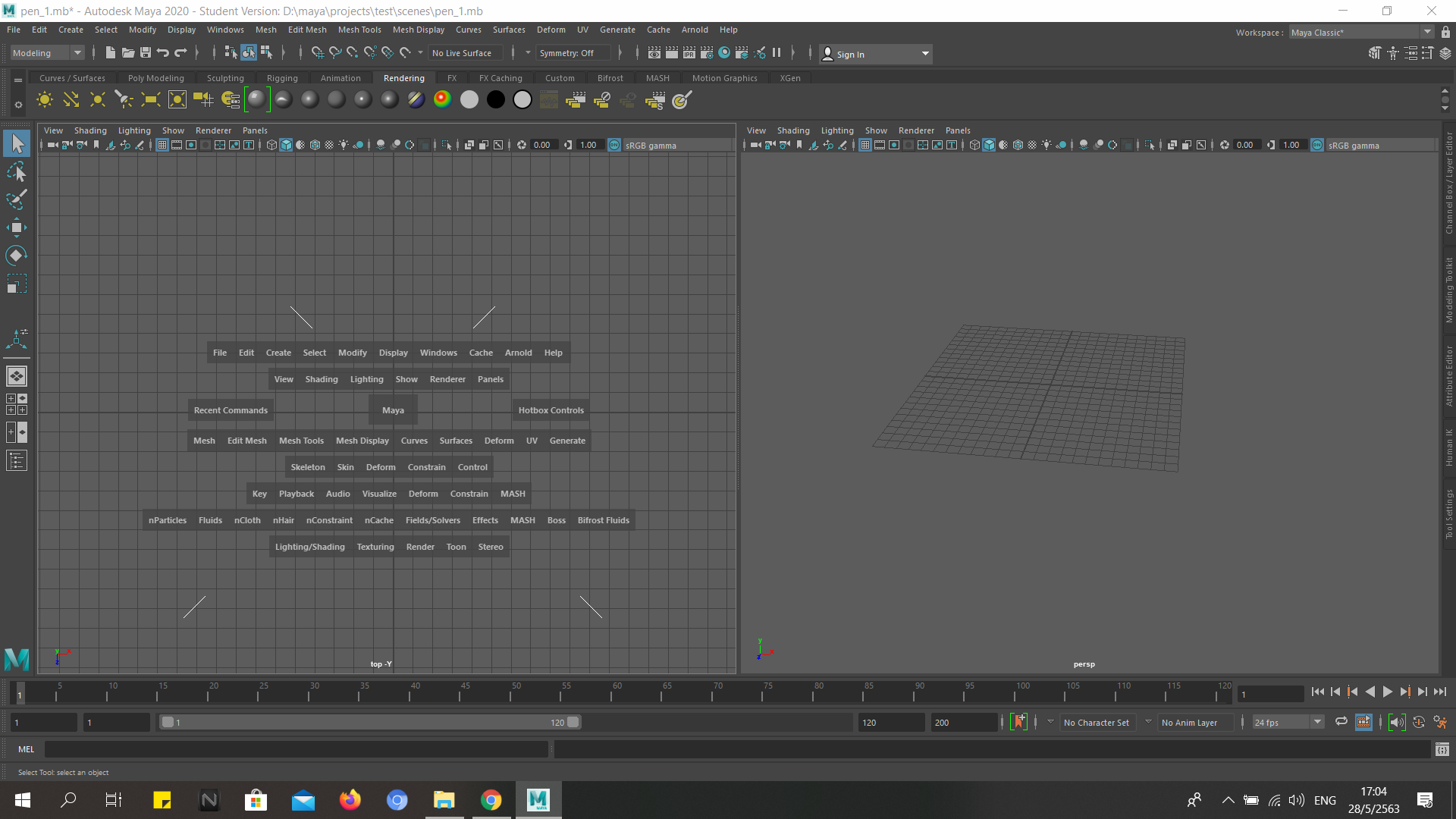Image resolution: width=1456 pixels, height=819 pixels.
Task: Click the Save scene icon
Action: click(x=146, y=53)
